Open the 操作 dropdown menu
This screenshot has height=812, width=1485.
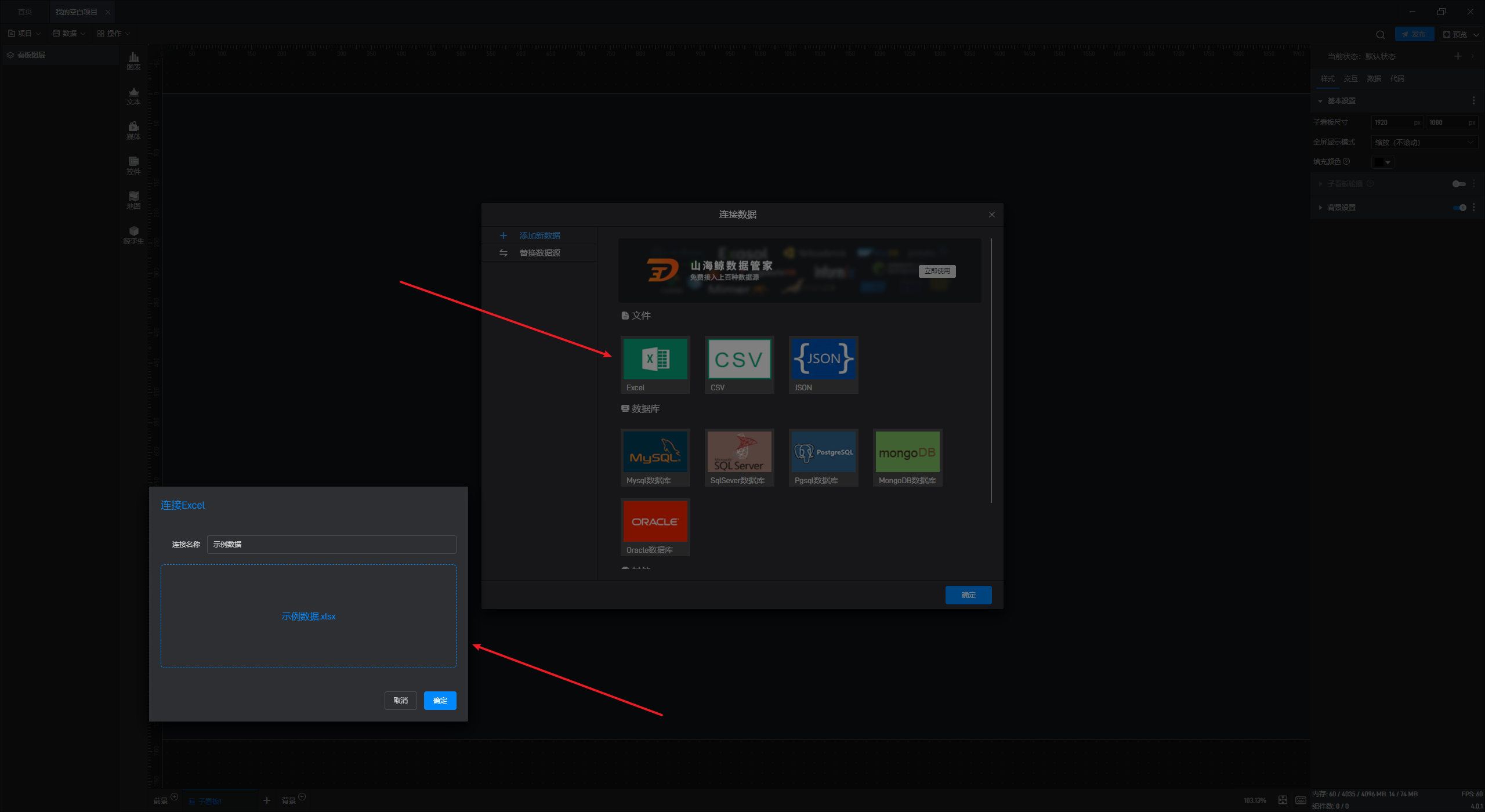coord(114,34)
